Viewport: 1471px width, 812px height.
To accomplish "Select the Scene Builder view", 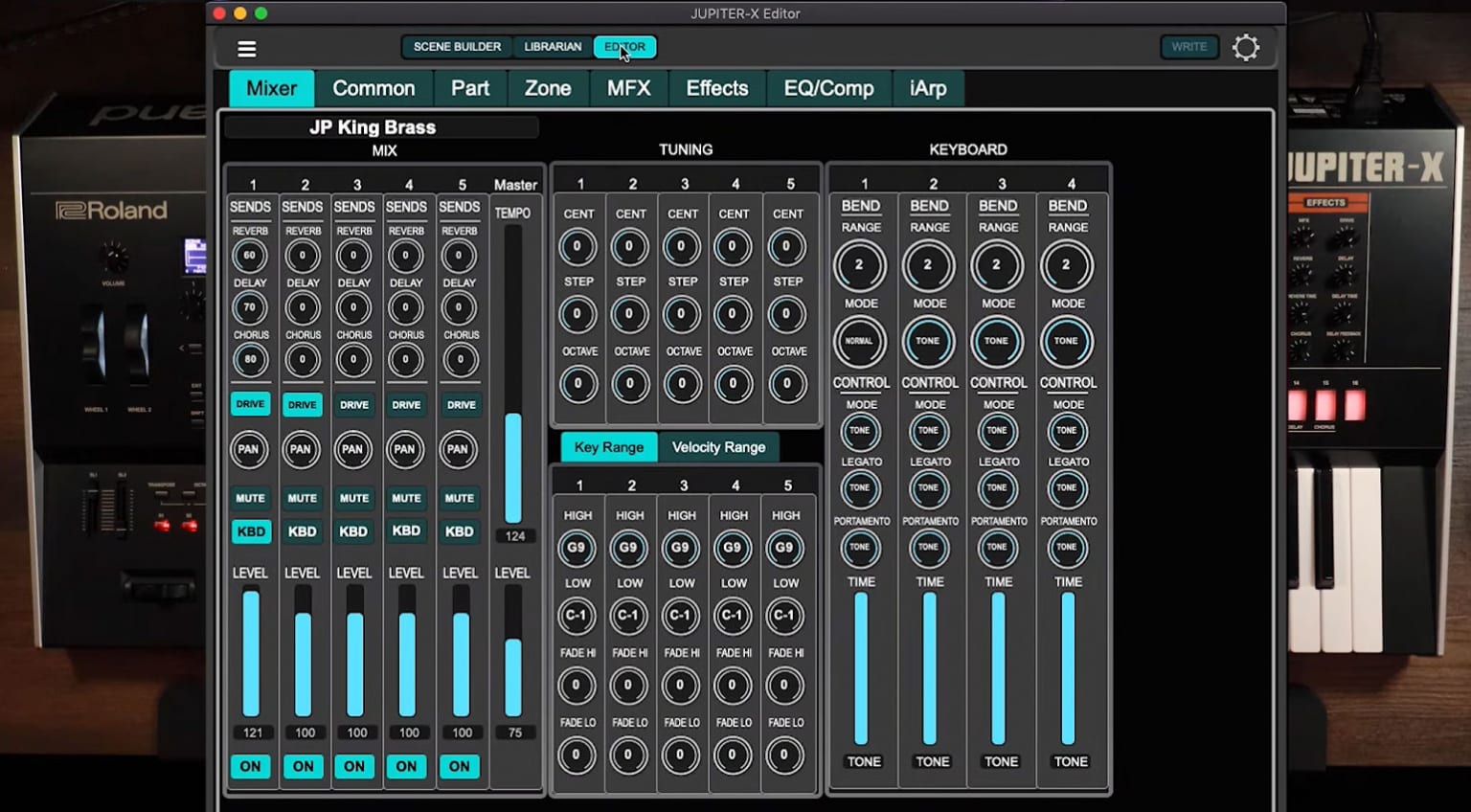I will 456,46.
